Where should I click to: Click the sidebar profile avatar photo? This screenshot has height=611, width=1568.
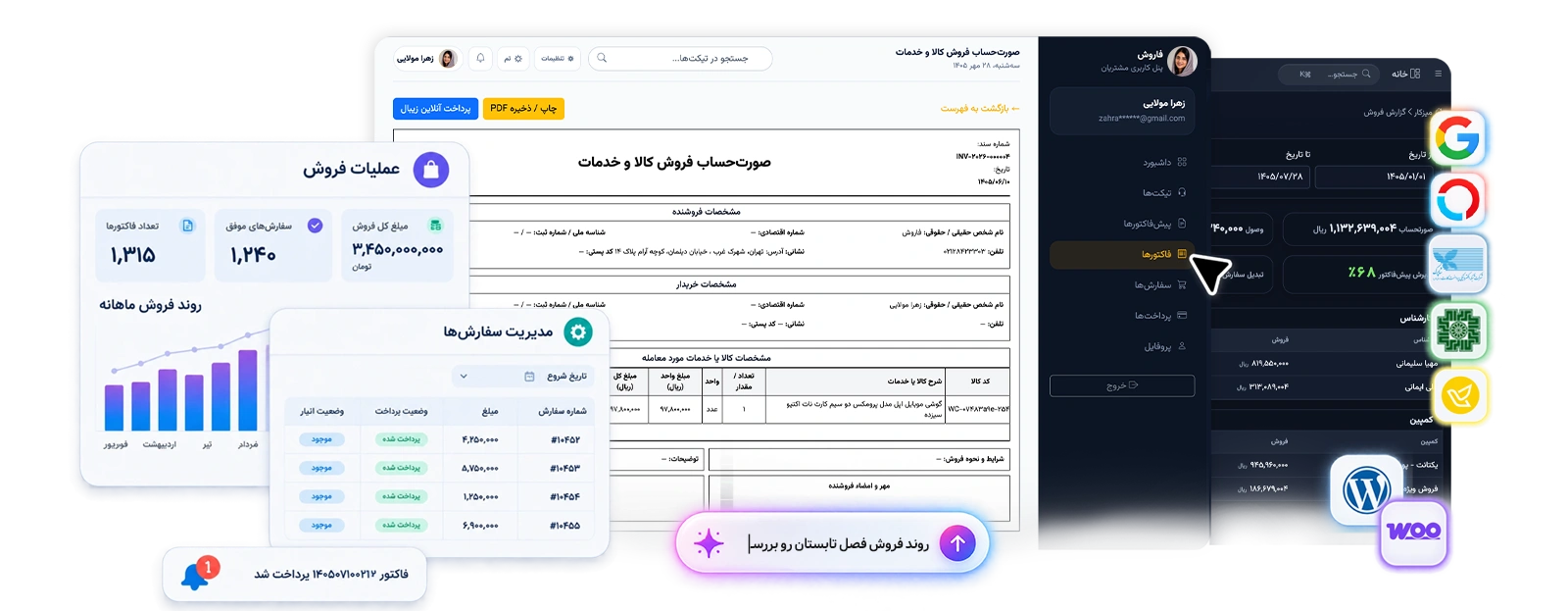(1182, 61)
